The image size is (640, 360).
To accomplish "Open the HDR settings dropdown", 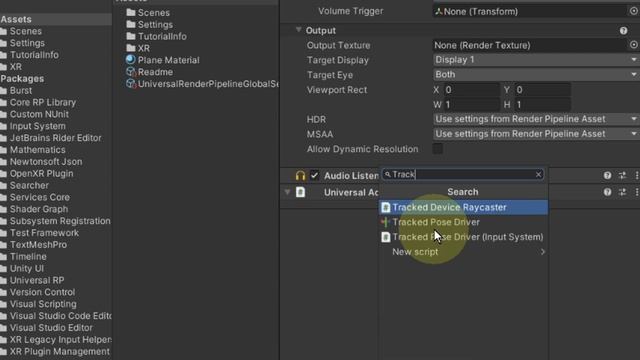I will pos(536,119).
